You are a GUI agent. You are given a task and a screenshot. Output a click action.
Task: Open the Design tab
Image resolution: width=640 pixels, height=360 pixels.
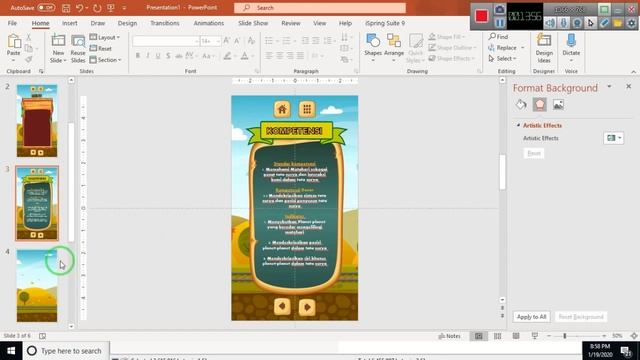click(x=127, y=23)
